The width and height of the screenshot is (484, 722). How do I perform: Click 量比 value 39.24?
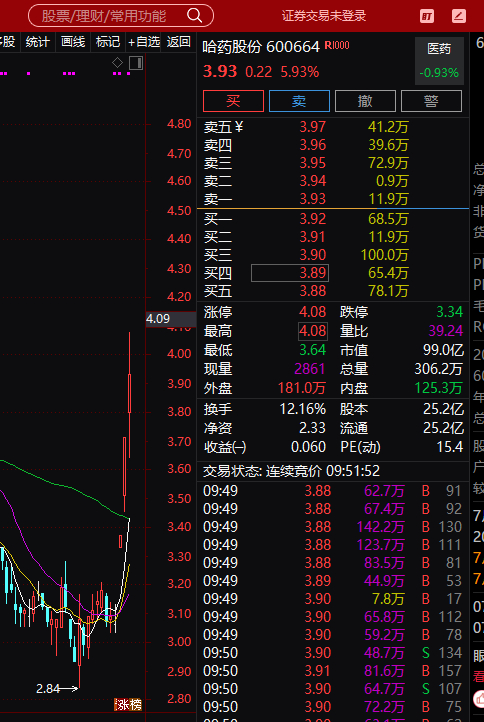click(x=445, y=331)
